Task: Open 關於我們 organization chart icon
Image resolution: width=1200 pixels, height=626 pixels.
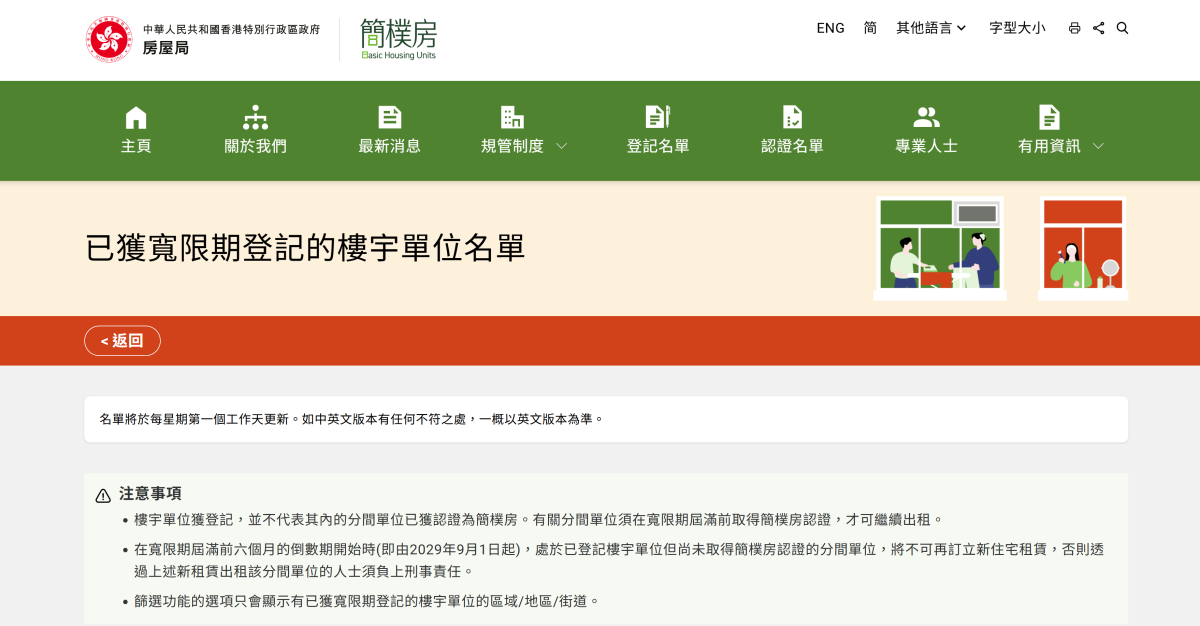Action: tap(255, 118)
